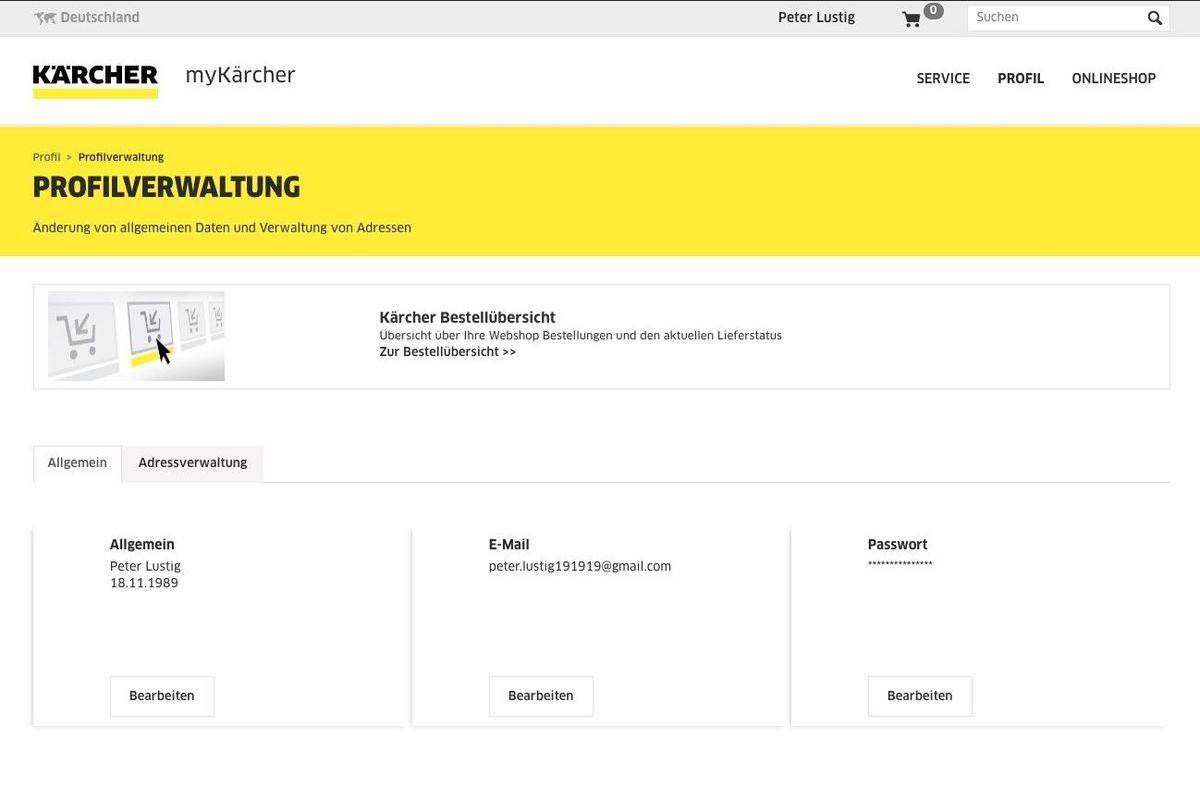Image resolution: width=1200 pixels, height=812 pixels.
Task: Click the E-Mail card heading
Action: [x=509, y=545]
